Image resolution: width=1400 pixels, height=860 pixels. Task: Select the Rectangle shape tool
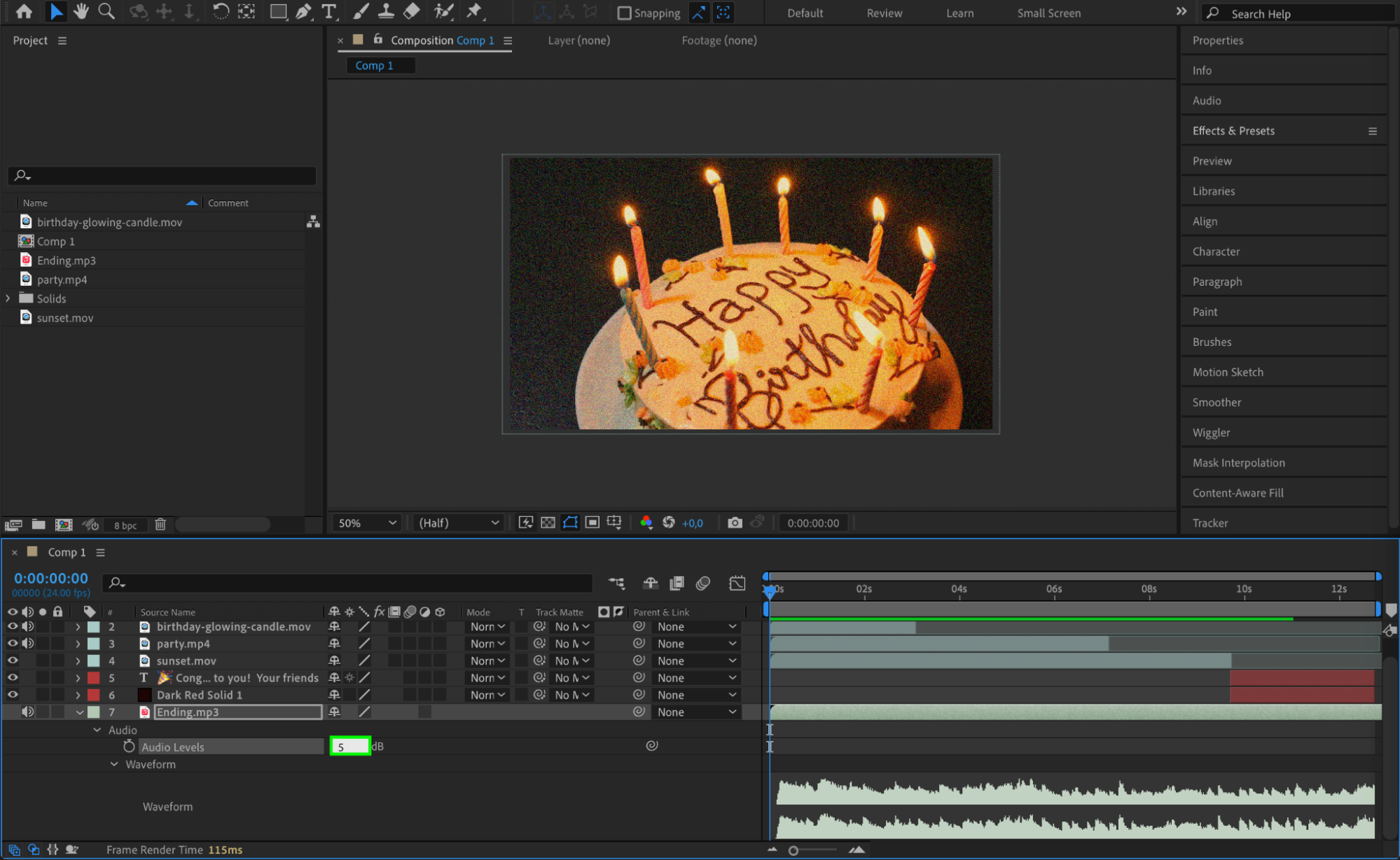coord(278,11)
